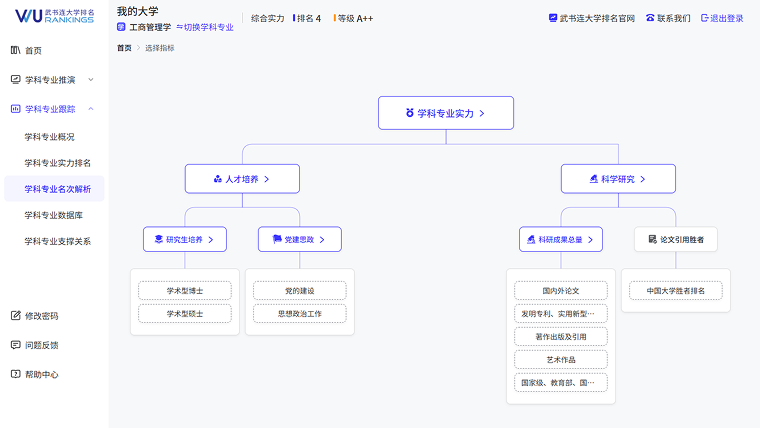Expand the 学科专业推演 menu chevron

[x=91, y=79]
